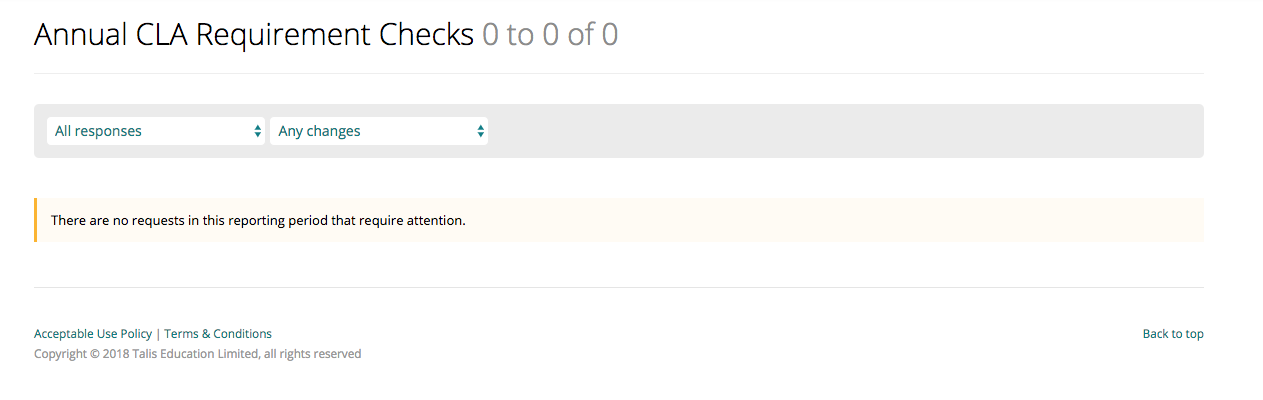Click the arrows icon on All responses selector

[x=257, y=131]
